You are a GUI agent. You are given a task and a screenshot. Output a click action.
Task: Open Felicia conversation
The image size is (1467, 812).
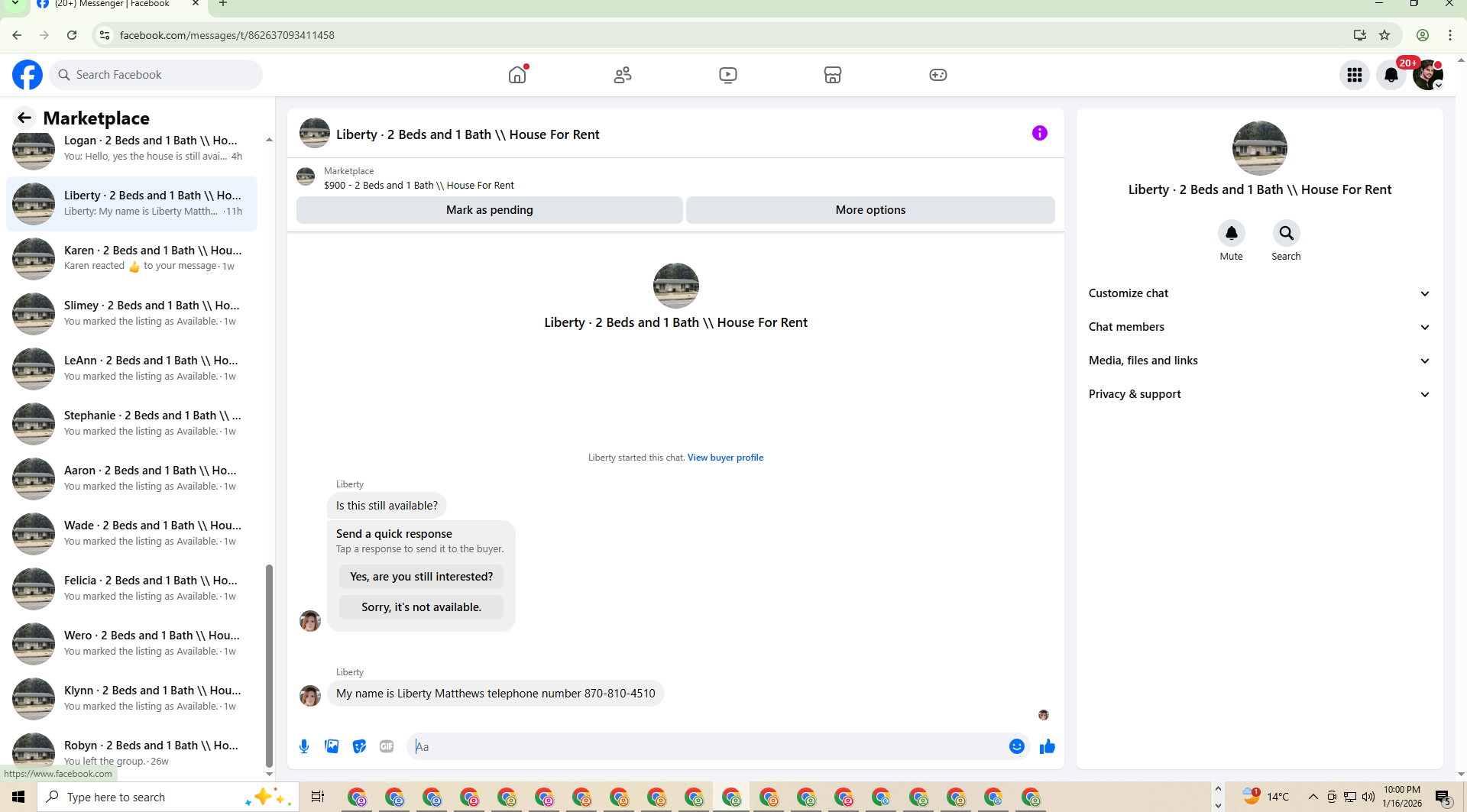[x=131, y=589]
